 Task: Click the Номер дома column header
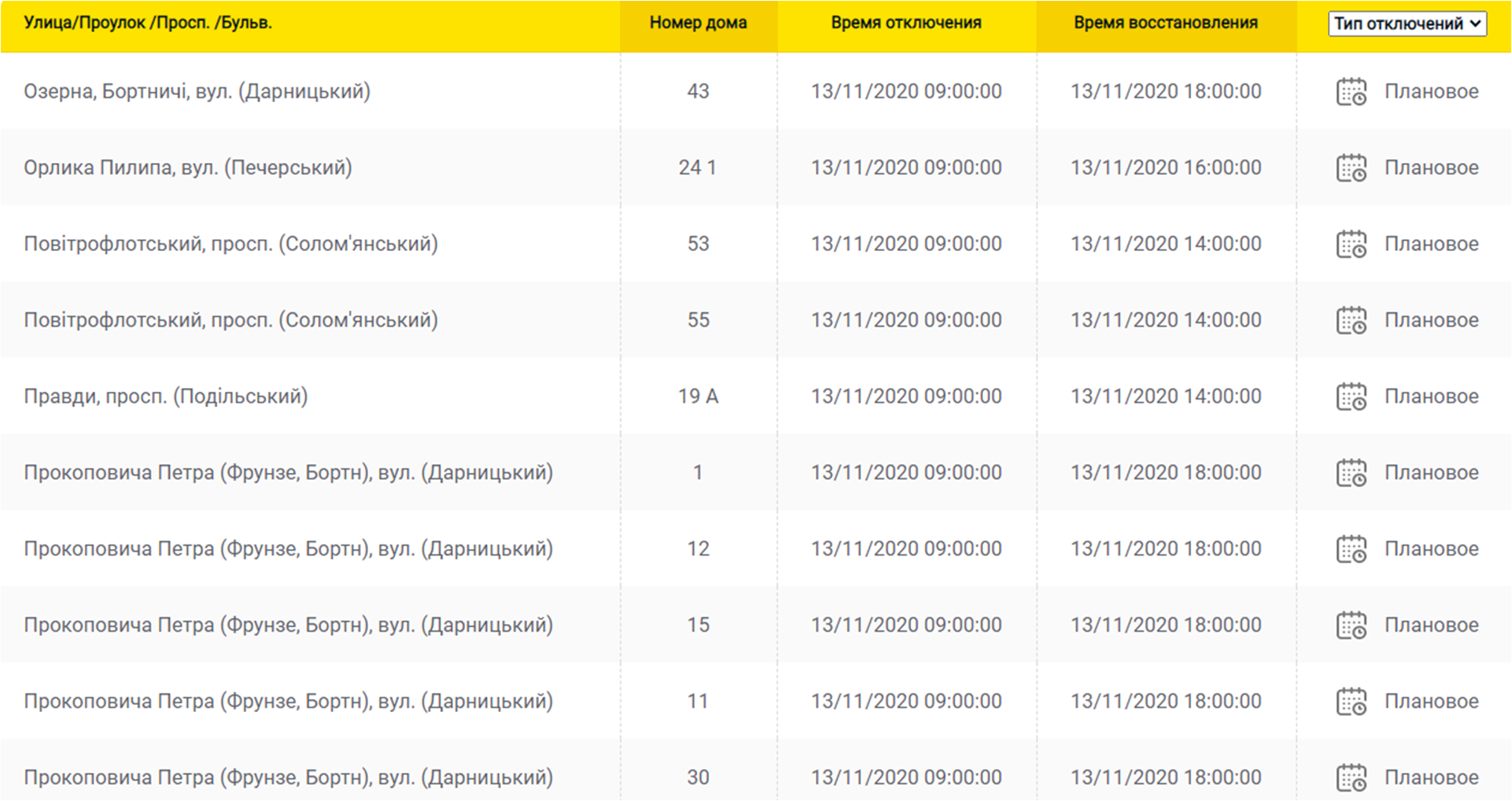click(x=698, y=23)
